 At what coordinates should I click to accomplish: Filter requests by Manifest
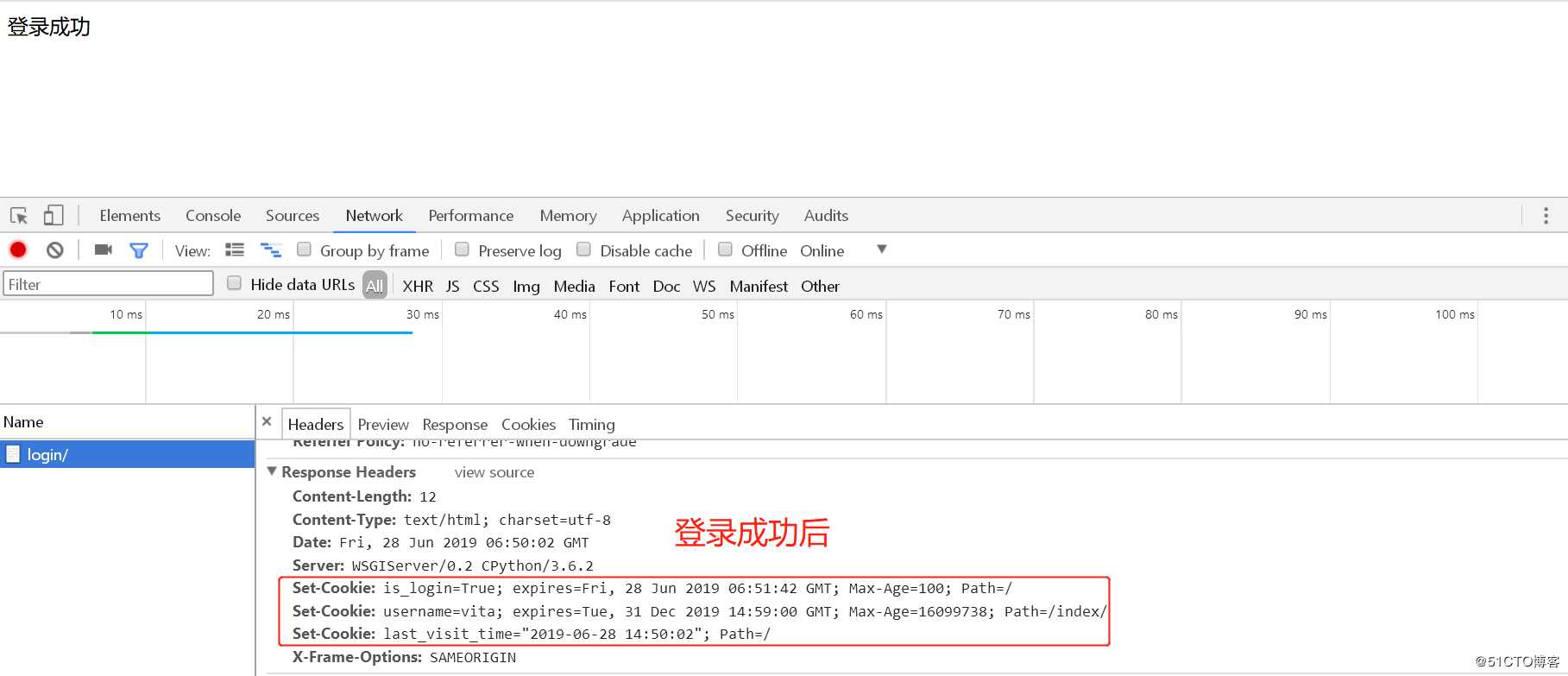coord(759,286)
